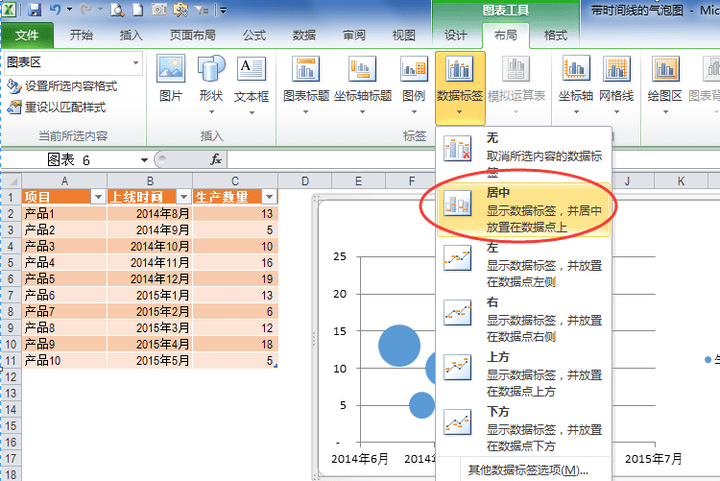This screenshot has height=481, width=720.
Task: Click the Redo arrow icon
Action: click(85, 10)
